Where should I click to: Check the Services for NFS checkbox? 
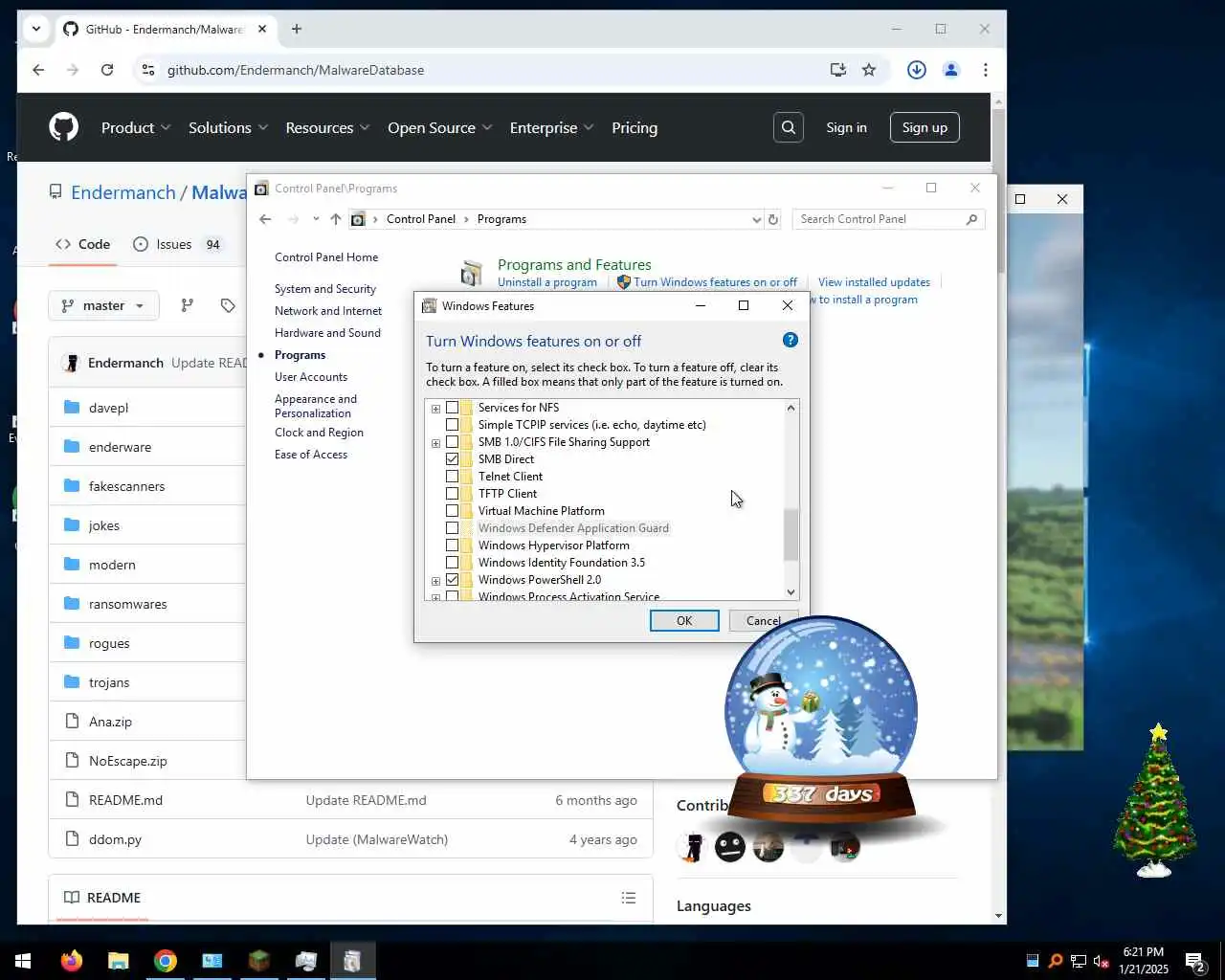tap(452, 408)
